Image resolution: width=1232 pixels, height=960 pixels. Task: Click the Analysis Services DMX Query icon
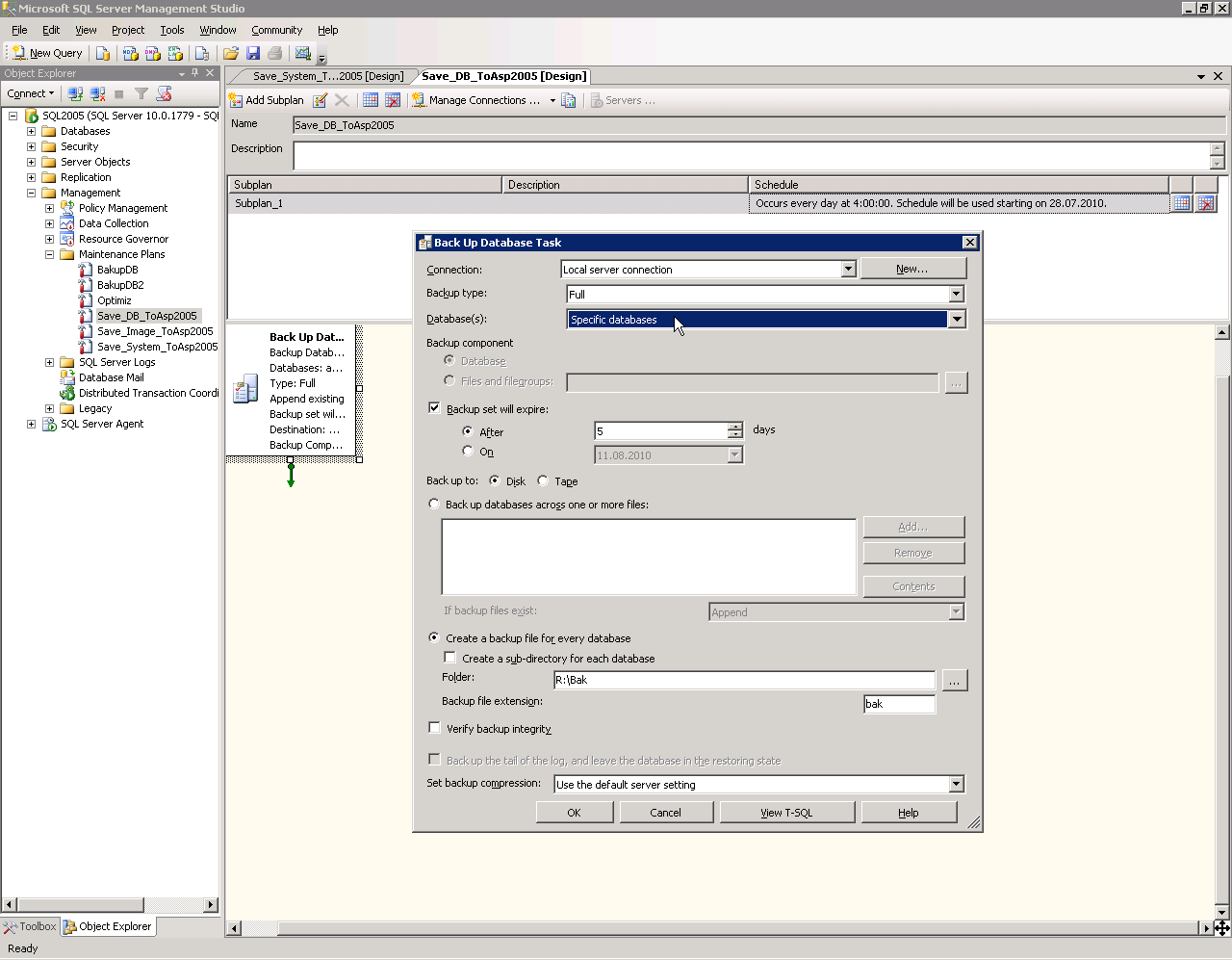pos(152,53)
